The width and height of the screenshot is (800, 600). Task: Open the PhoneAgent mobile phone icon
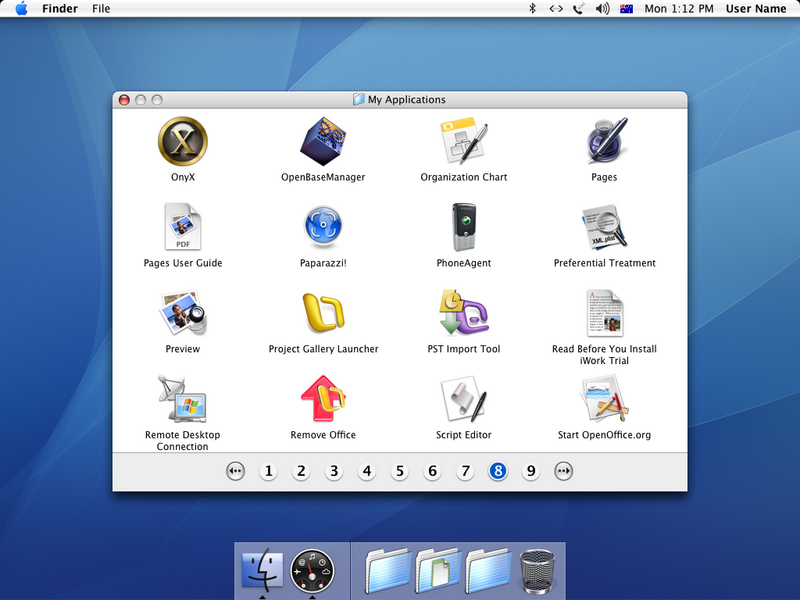[464, 227]
